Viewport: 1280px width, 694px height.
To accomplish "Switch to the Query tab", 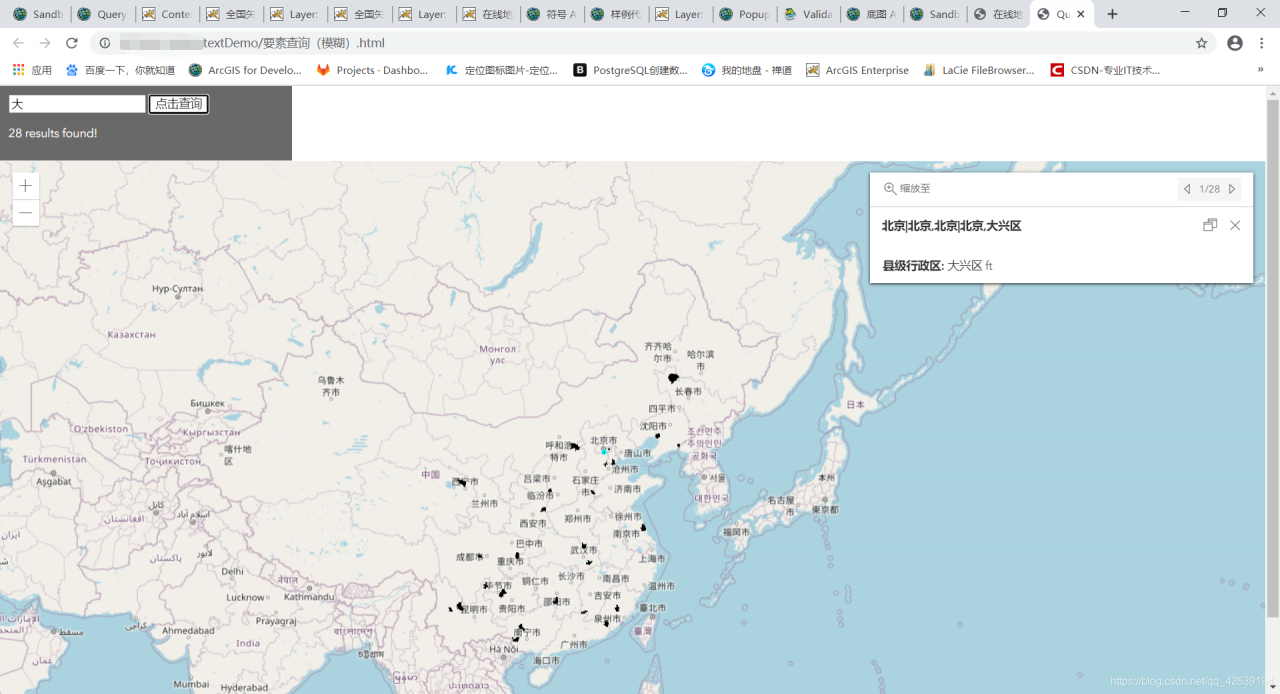I will [103, 14].
